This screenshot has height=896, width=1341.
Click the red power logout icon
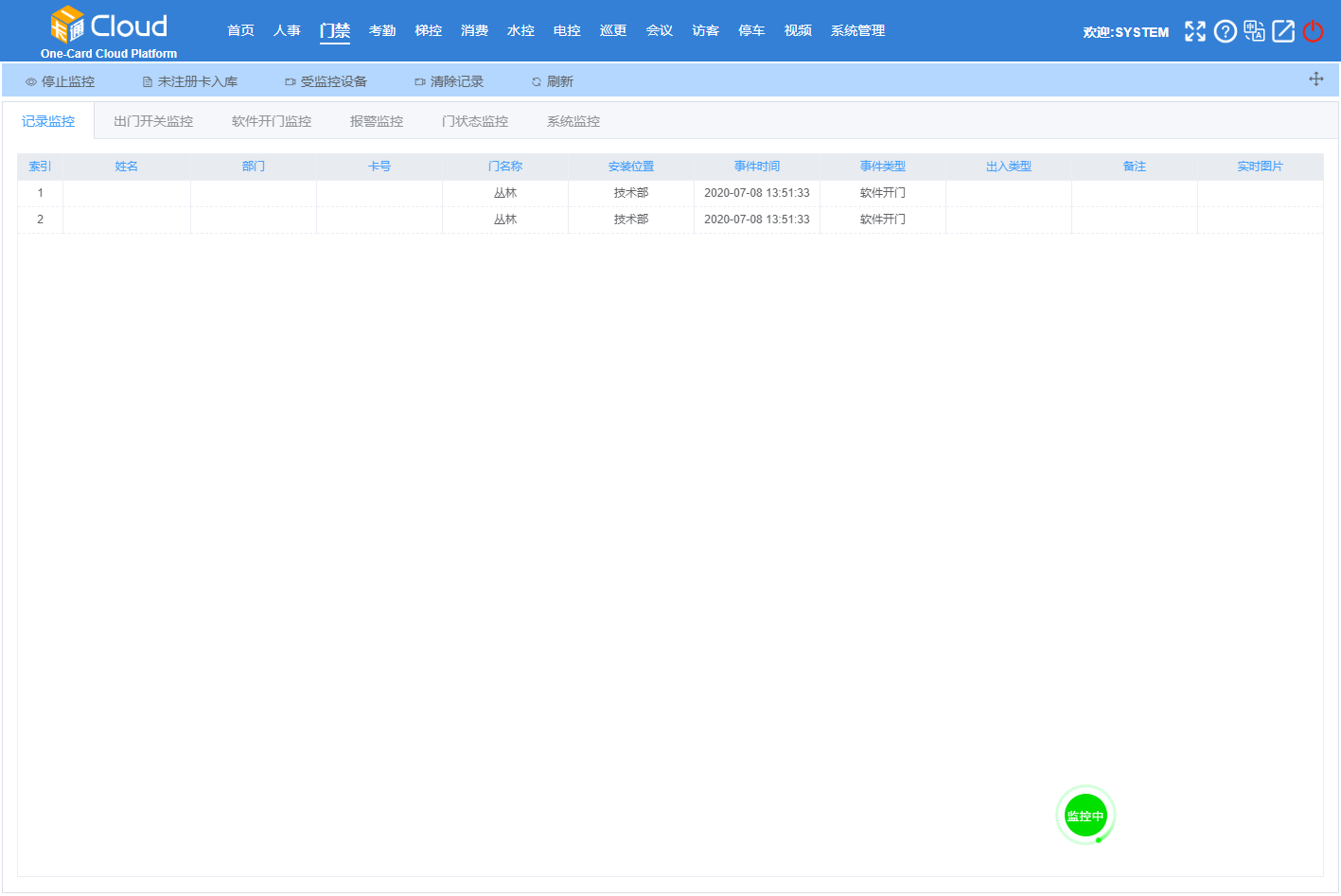pos(1313,31)
